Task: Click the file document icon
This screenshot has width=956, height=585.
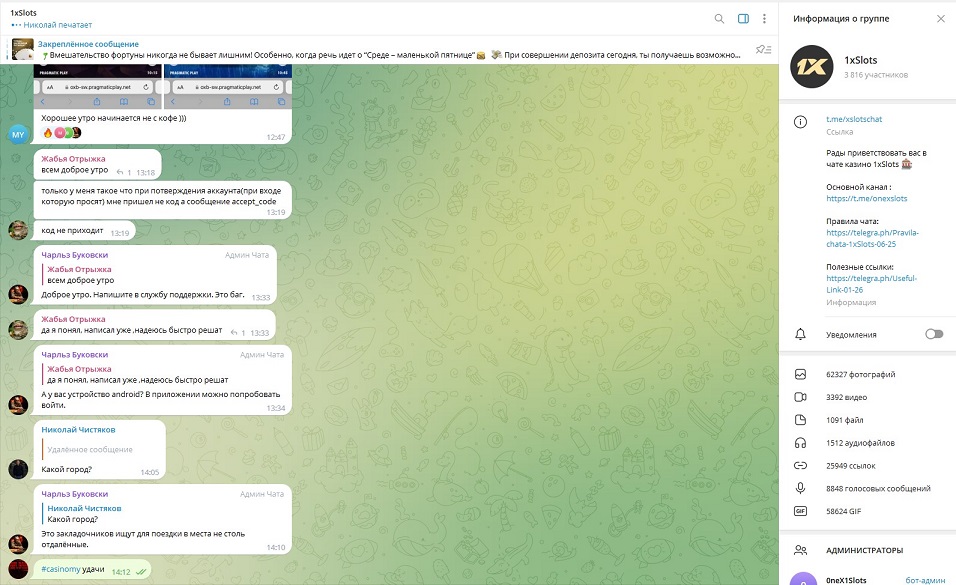Action: coord(801,420)
